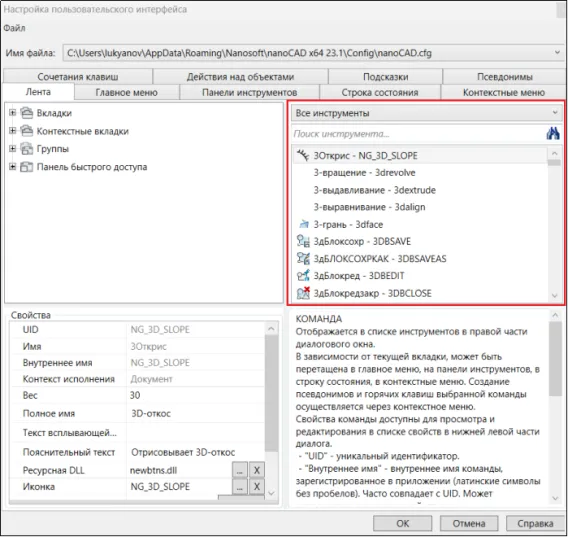
Task: Select the 3-грань 3dface icon
Action: pyautogui.click(x=304, y=224)
